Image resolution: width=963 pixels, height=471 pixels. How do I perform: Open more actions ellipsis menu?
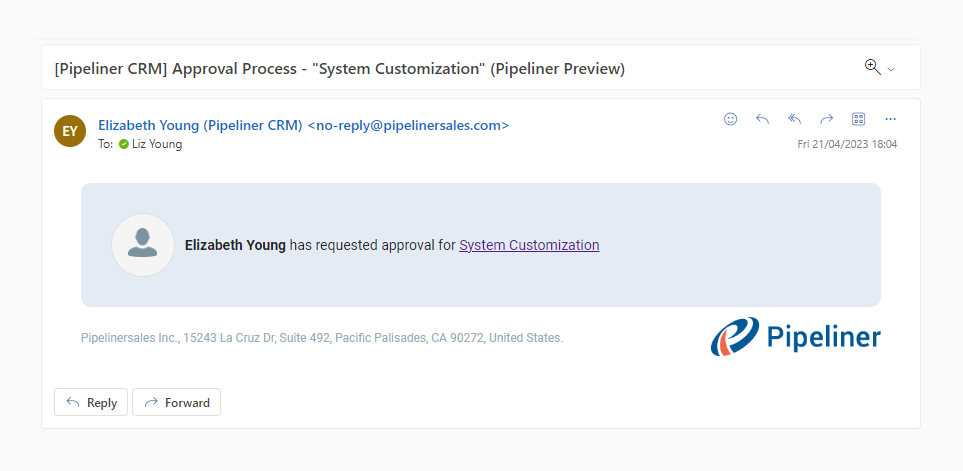[x=890, y=119]
